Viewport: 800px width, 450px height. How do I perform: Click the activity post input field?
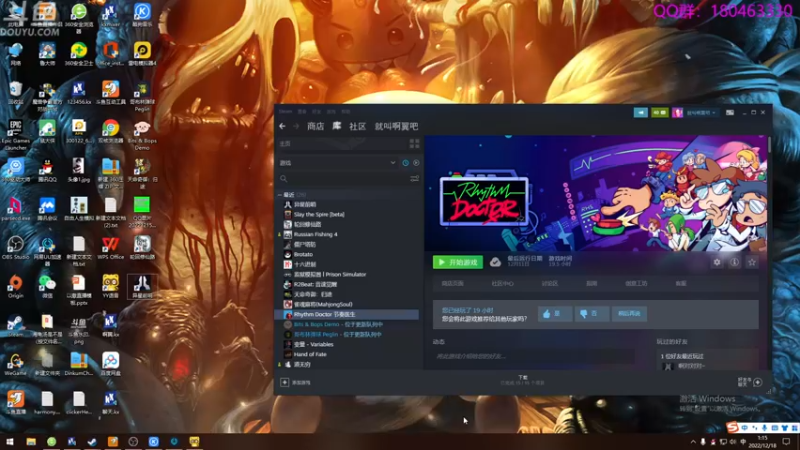pyautogui.click(x=534, y=356)
